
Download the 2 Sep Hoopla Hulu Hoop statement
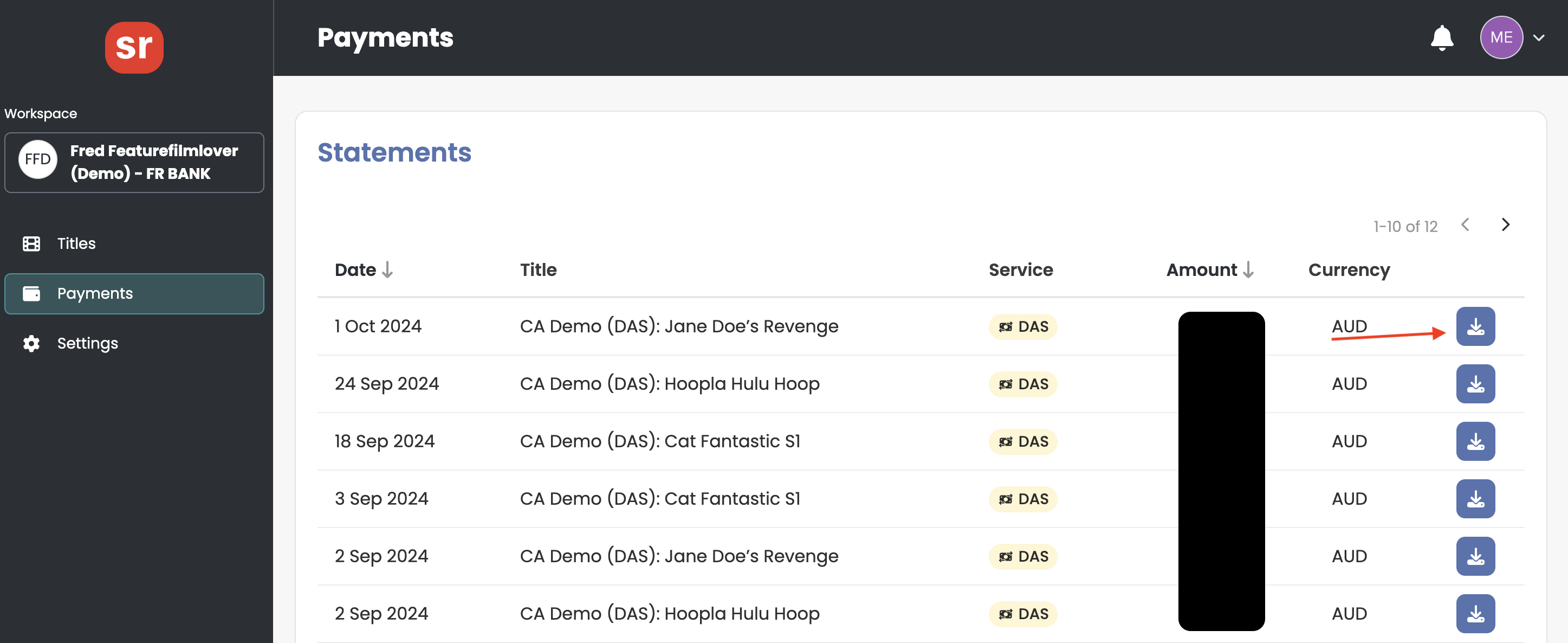pyautogui.click(x=1475, y=613)
